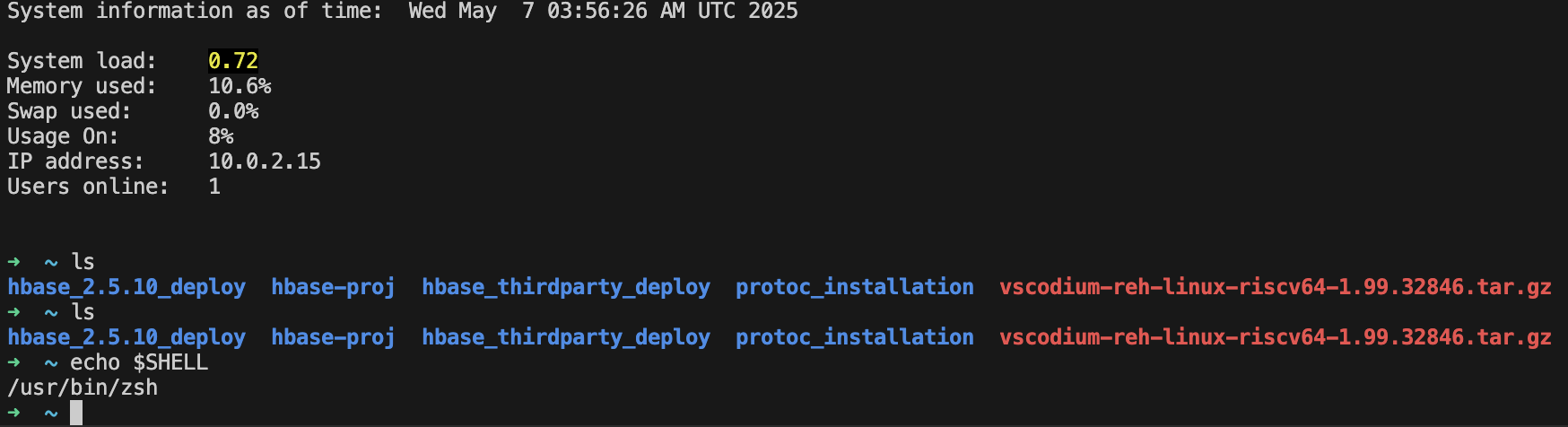Screen dimensions: 1568x427
Task: Click hbase-proj in the first ls listing
Action: (x=333, y=287)
